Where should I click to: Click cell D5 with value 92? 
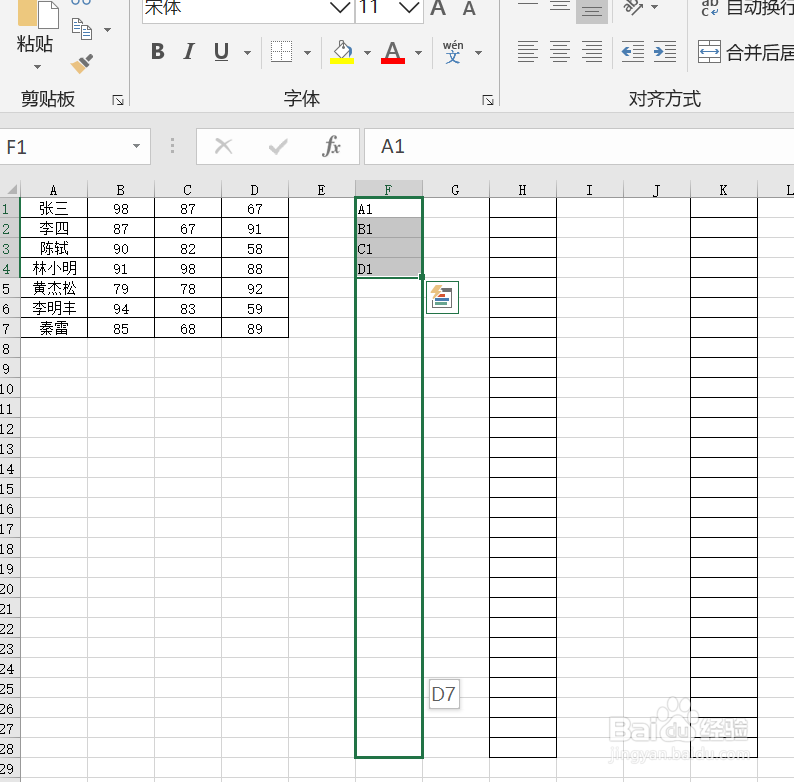pos(255,288)
